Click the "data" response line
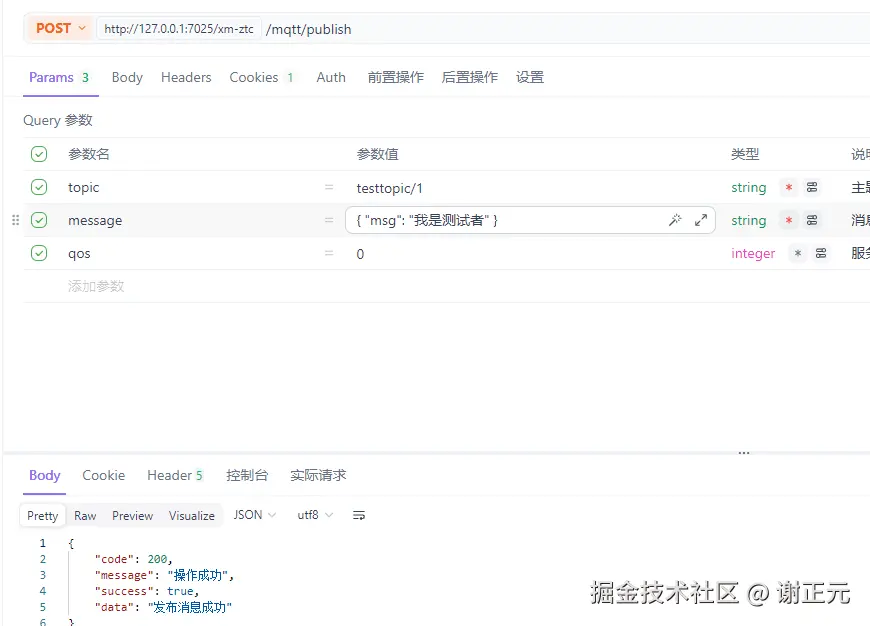This screenshot has height=626, width=870. 163,608
